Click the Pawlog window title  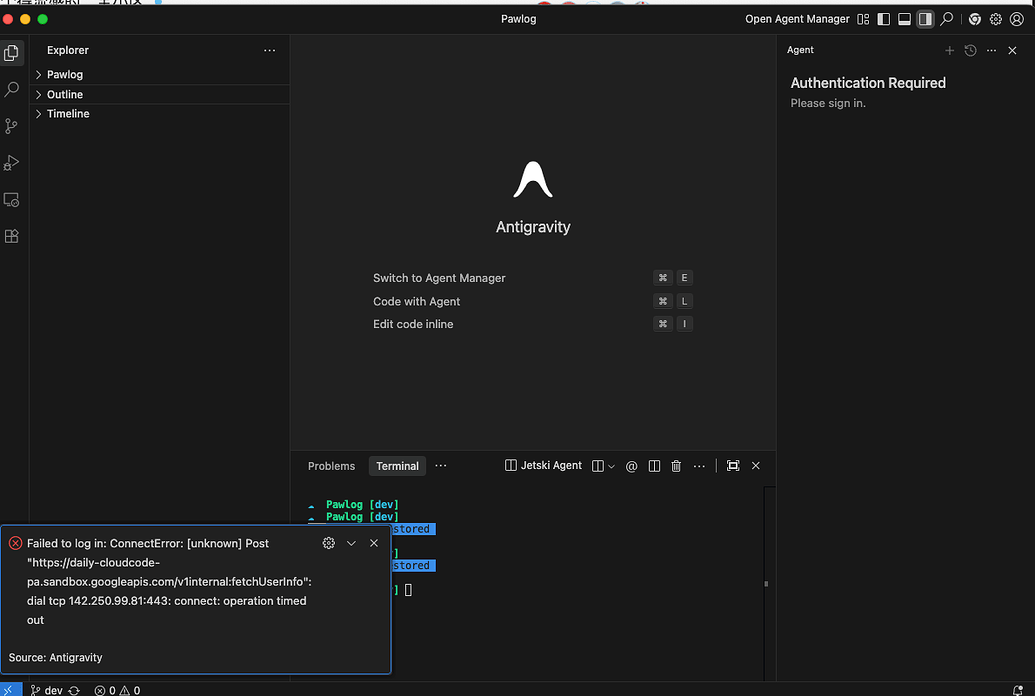tap(518, 19)
